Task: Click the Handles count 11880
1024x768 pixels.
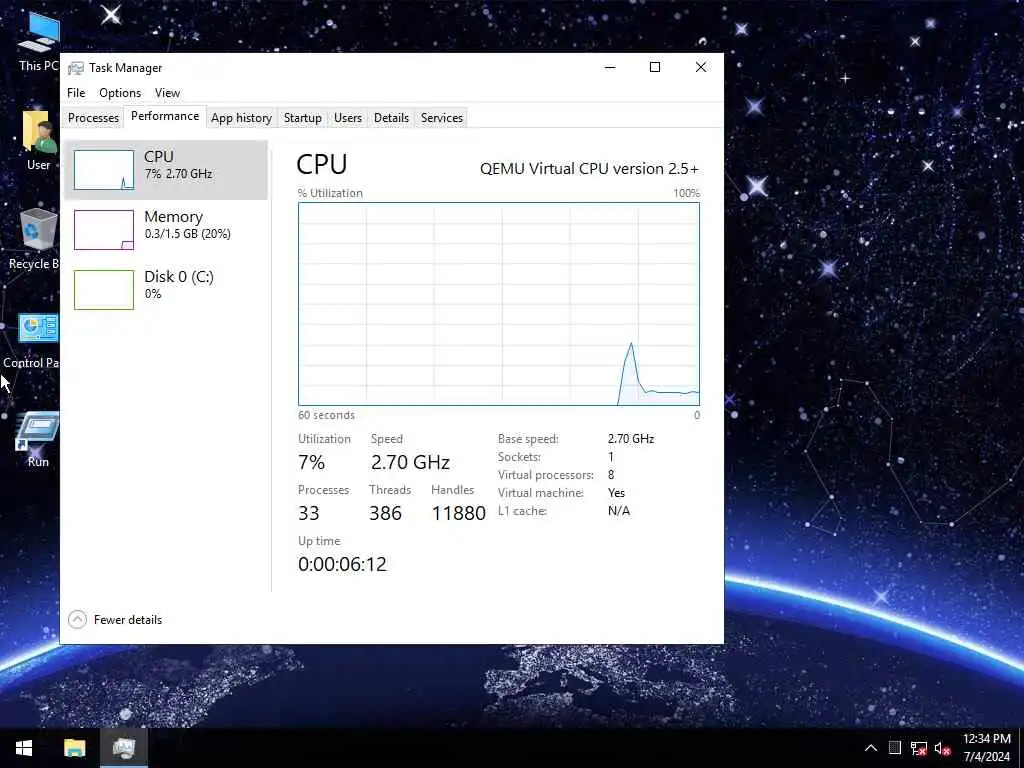Action: pyautogui.click(x=458, y=513)
